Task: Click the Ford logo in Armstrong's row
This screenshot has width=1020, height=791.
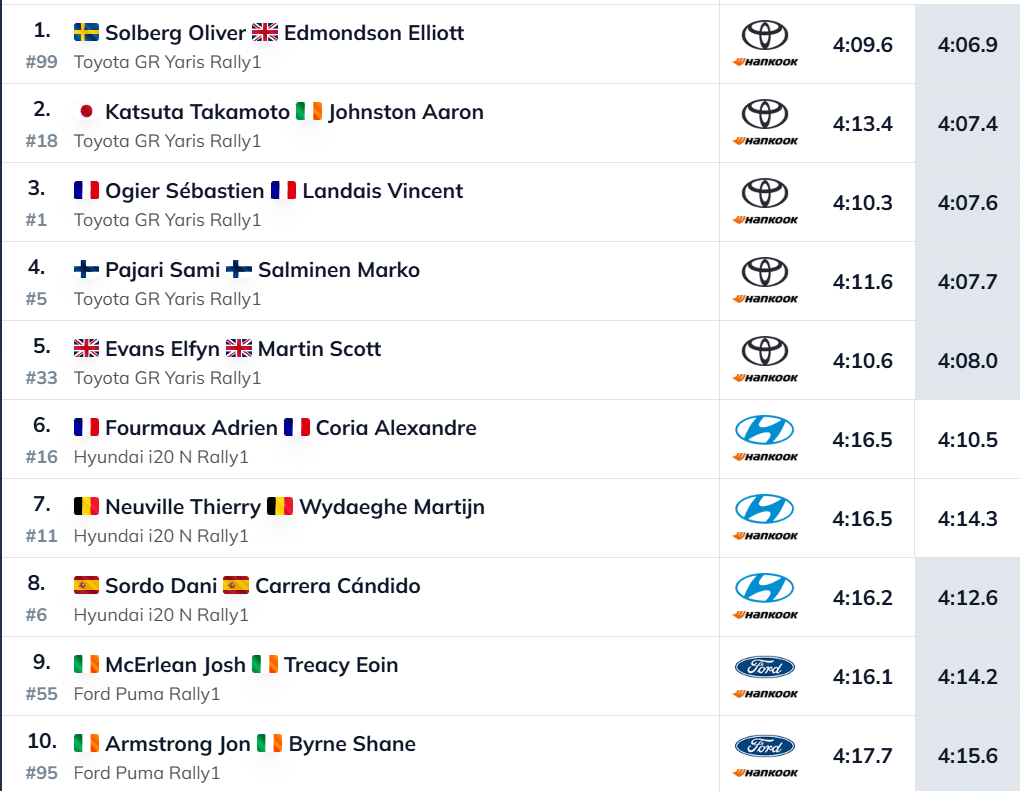Action: pos(765,746)
